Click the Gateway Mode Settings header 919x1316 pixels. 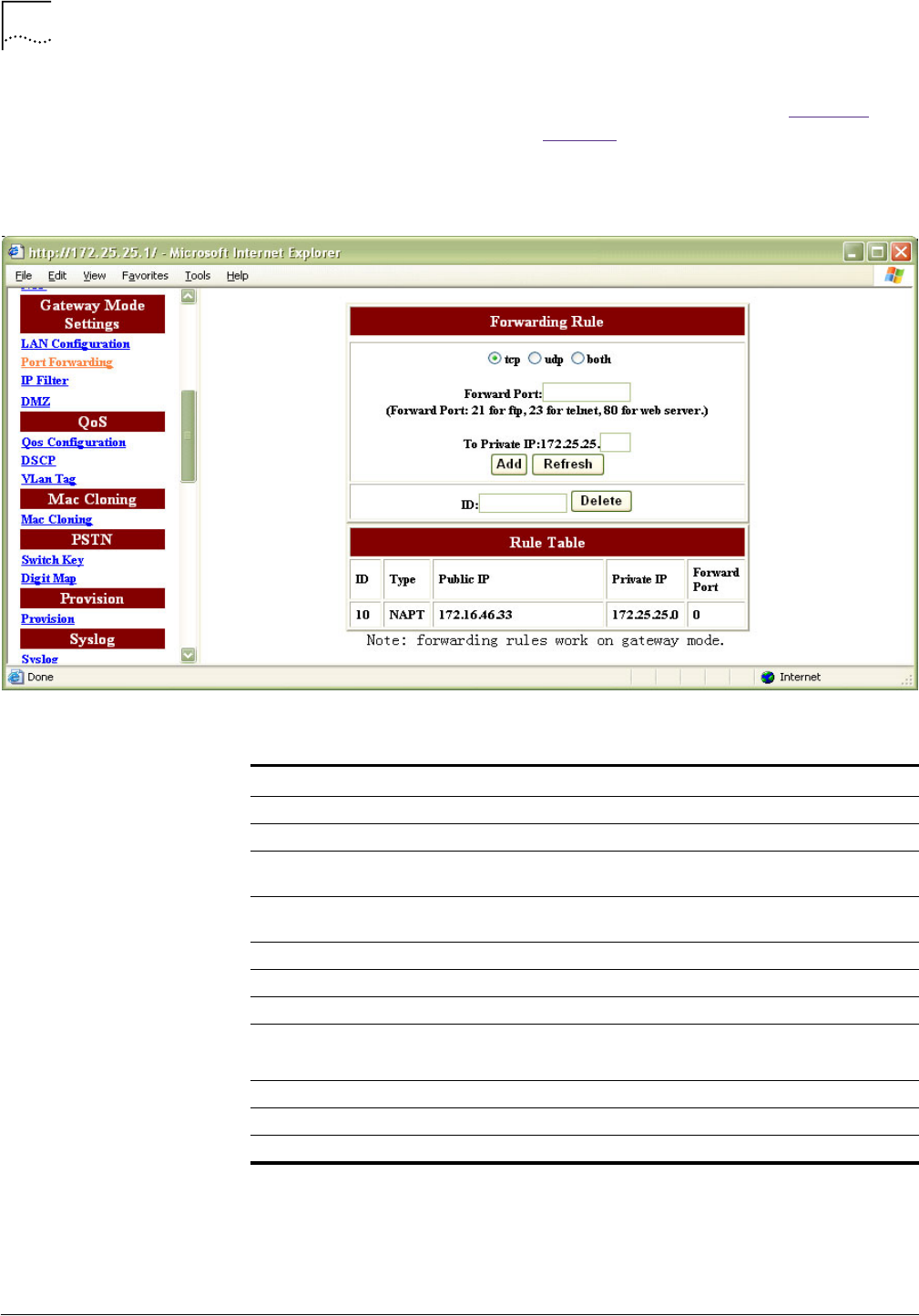click(92, 314)
